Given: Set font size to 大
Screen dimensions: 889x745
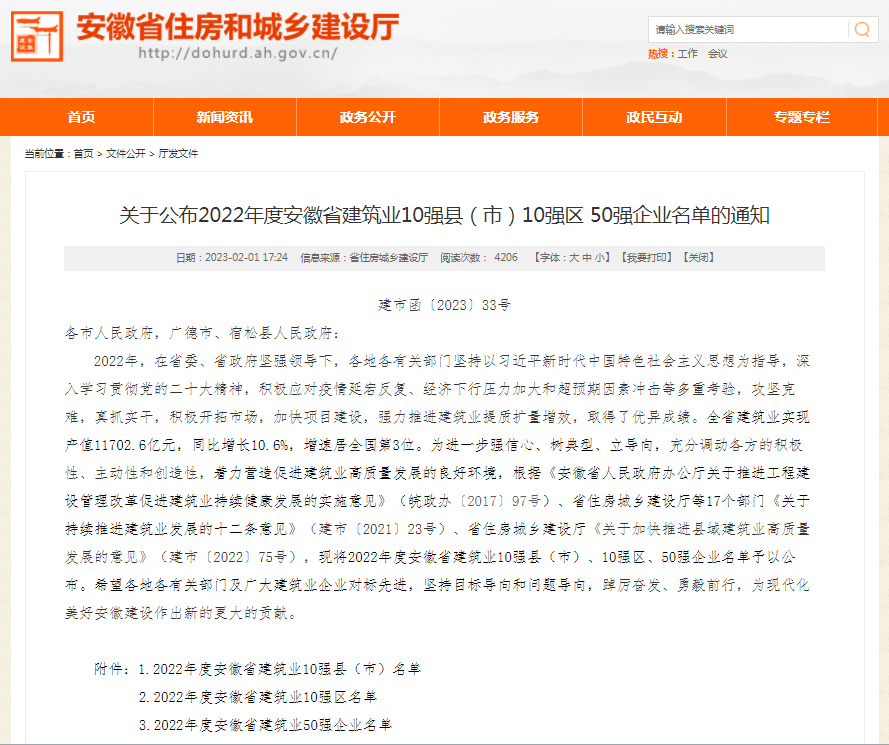Looking at the screenshot, I should tap(574, 258).
